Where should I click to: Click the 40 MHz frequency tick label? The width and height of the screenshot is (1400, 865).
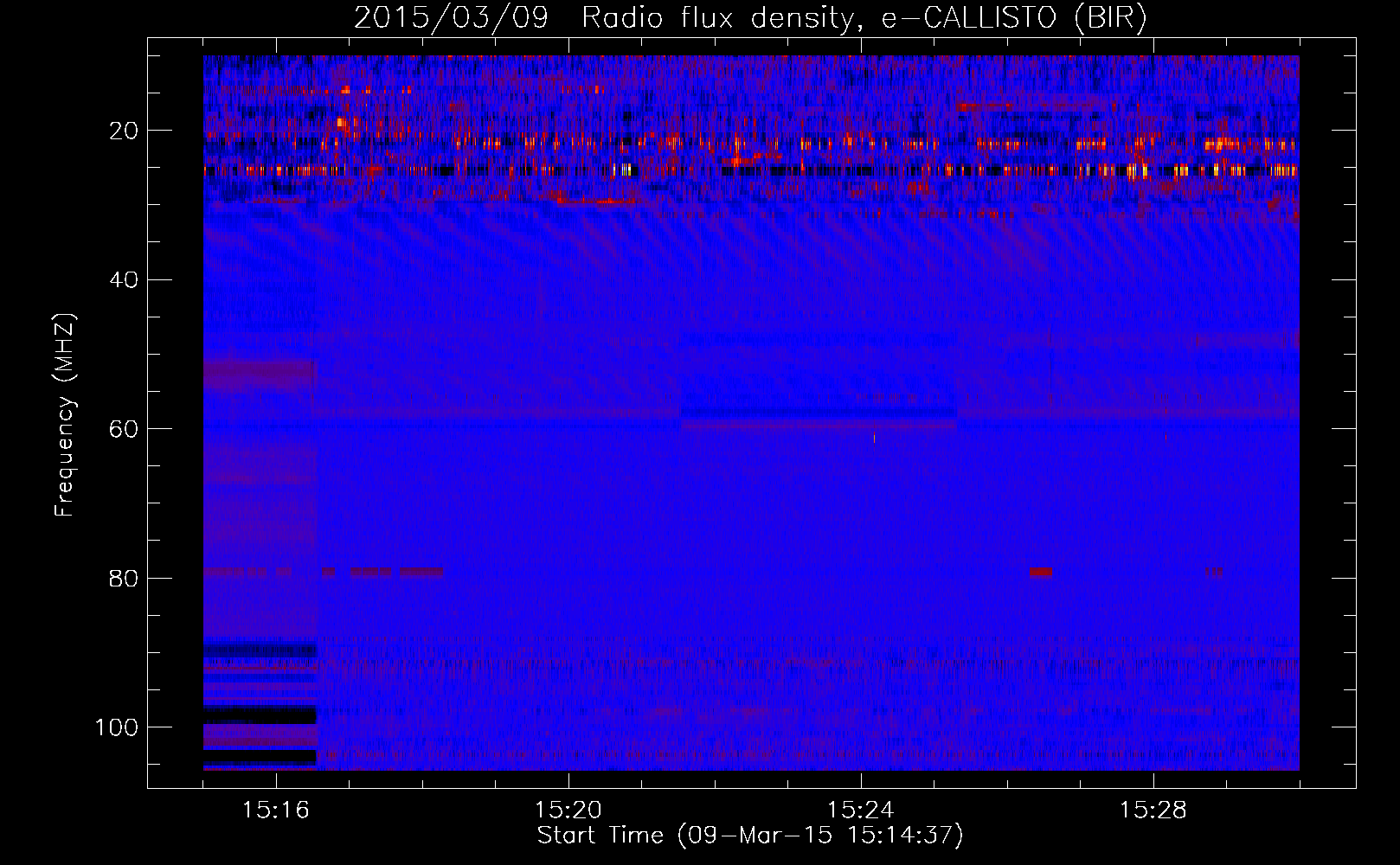pos(125,280)
